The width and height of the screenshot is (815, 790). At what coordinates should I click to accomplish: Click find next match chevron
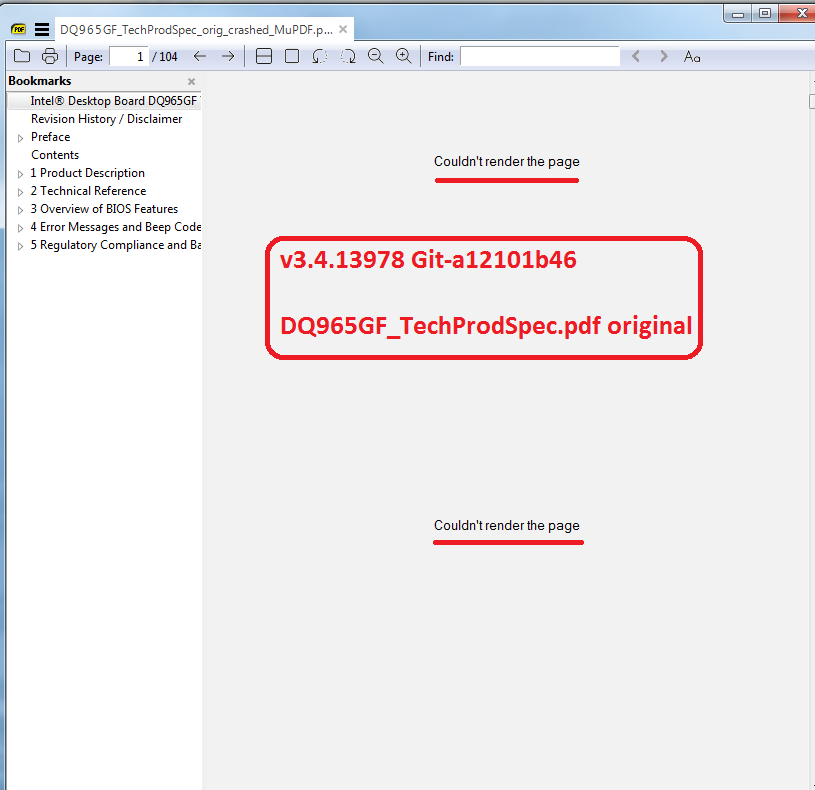click(663, 56)
